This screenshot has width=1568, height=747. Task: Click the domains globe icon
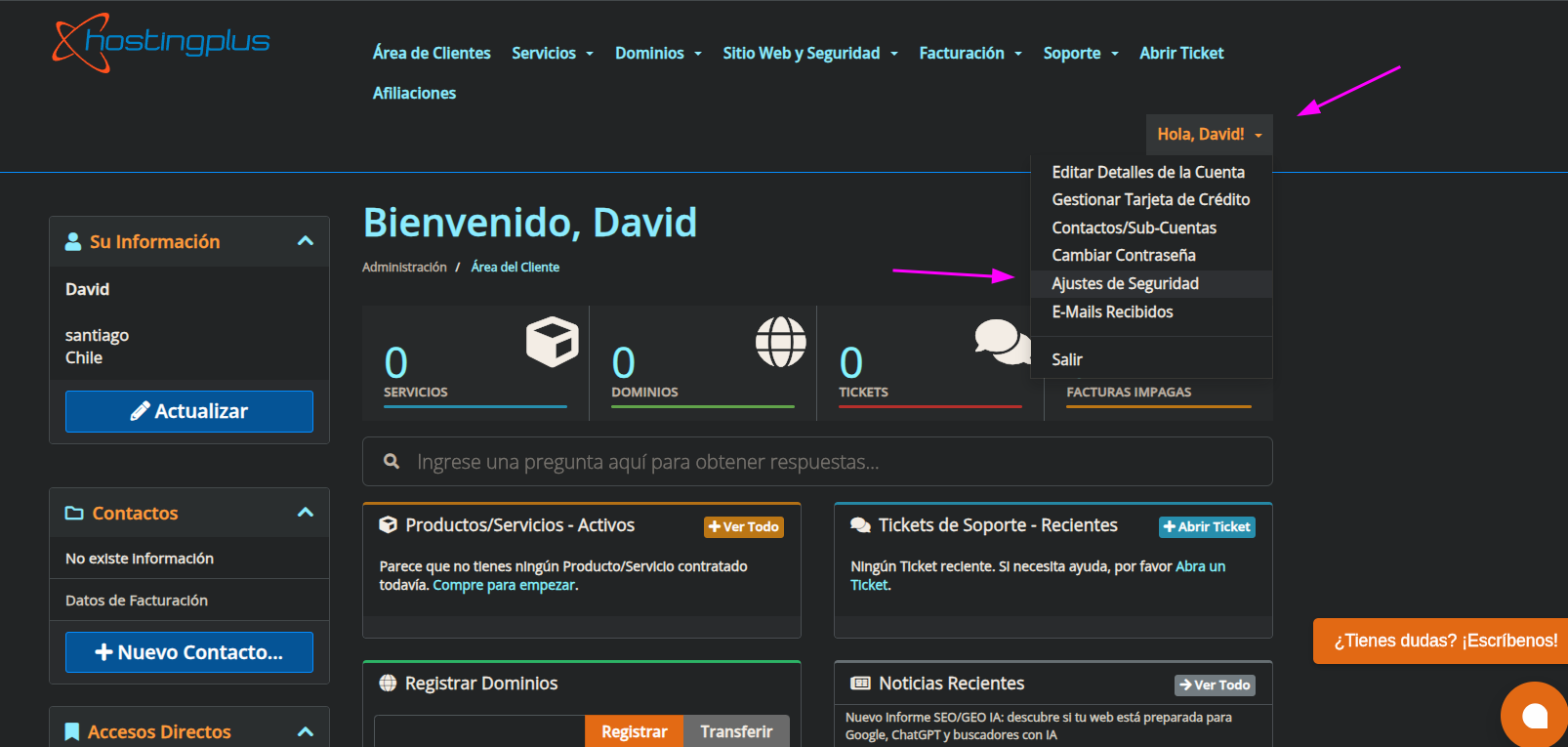coord(781,342)
